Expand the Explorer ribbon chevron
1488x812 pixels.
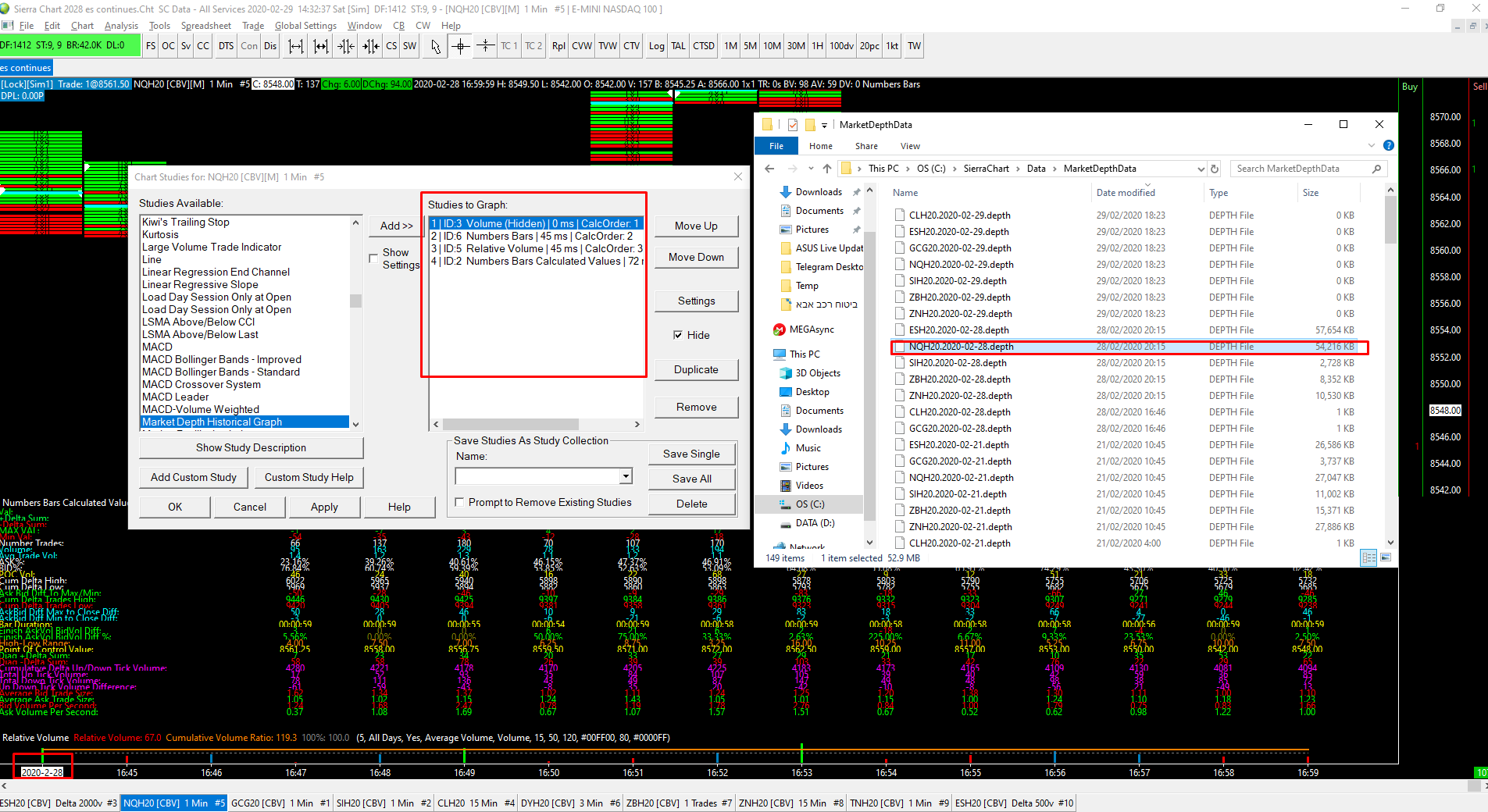(1372, 145)
